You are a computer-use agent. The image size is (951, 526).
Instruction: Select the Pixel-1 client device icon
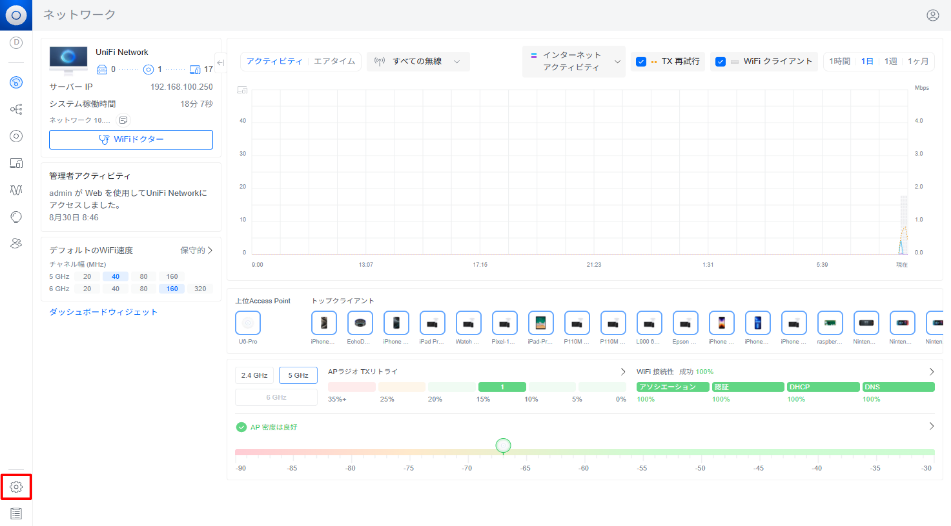click(505, 323)
